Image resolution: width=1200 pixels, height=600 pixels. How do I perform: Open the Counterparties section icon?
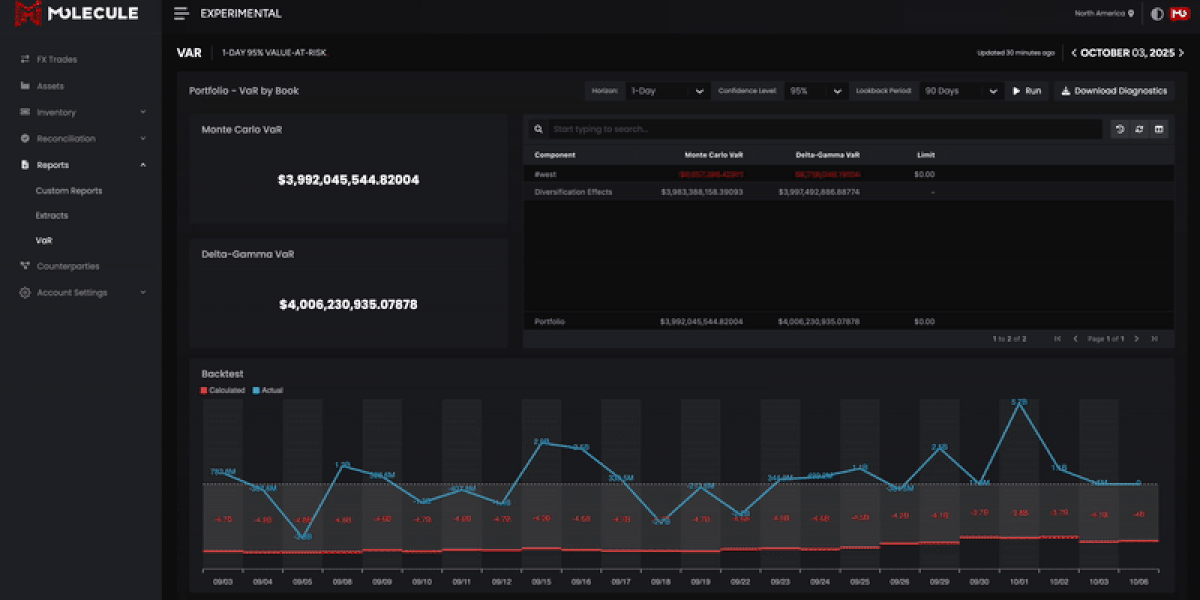25,266
